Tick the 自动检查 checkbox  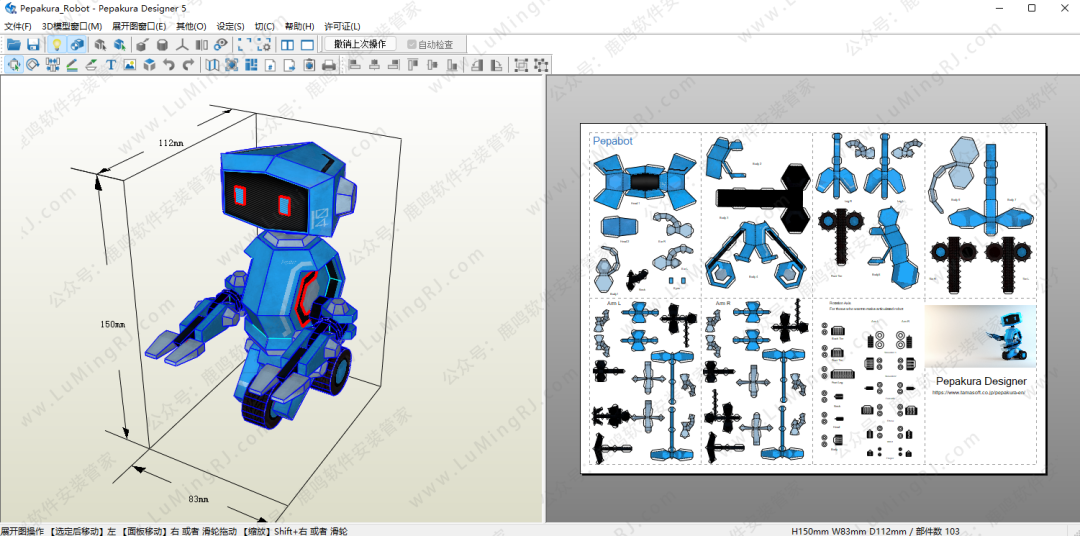coord(412,45)
